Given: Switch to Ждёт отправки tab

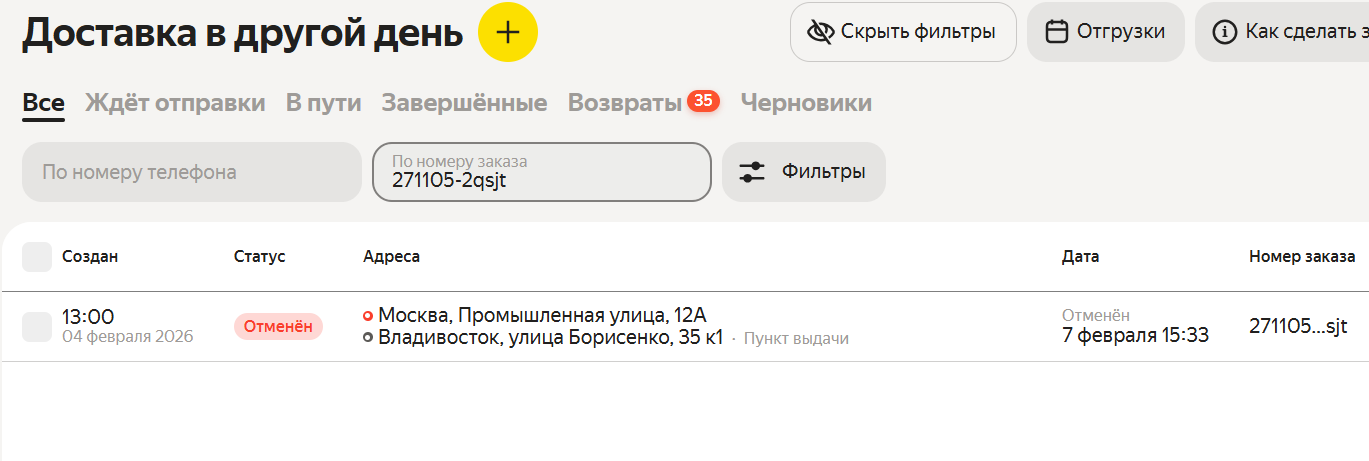Looking at the screenshot, I should click(x=175, y=103).
